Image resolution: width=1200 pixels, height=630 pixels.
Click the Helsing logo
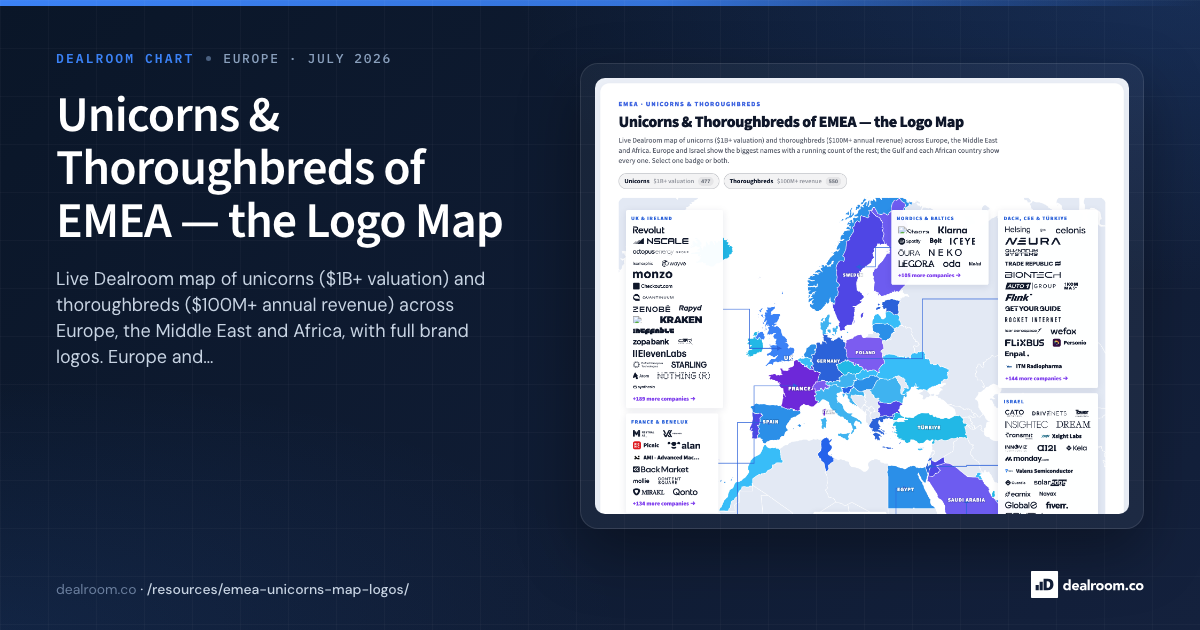pyautogui.click(x=1017, y=230)
